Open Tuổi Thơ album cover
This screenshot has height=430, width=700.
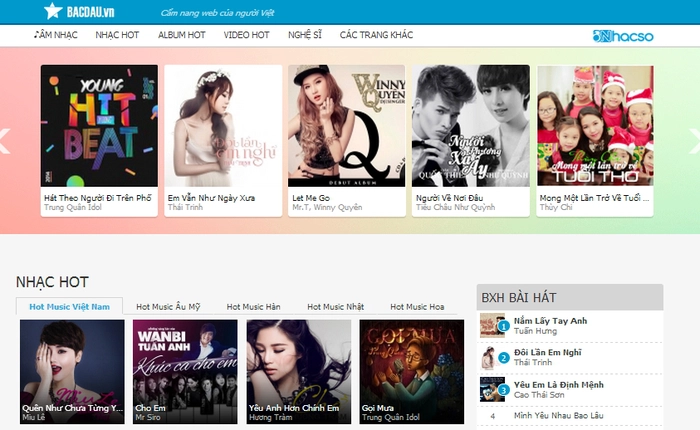click(595, 126)
